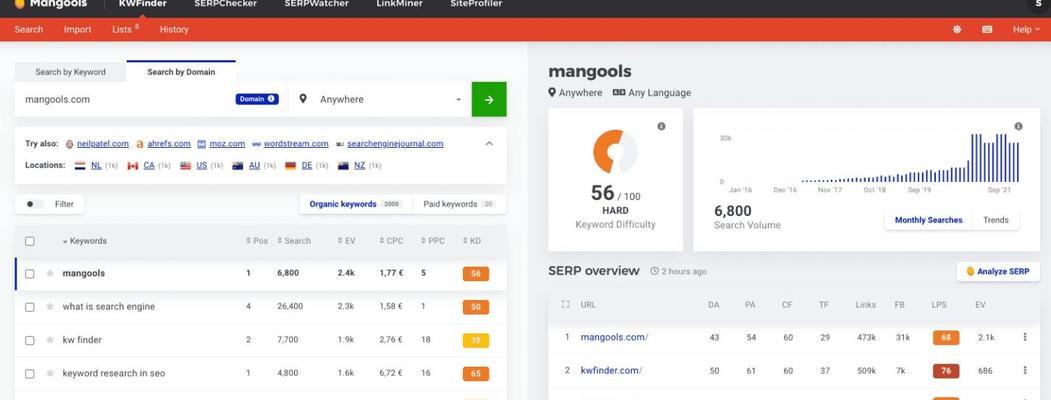Sort by Keywords column
This screenshot has width=1051, height=400.
click(x=84, y=241)
